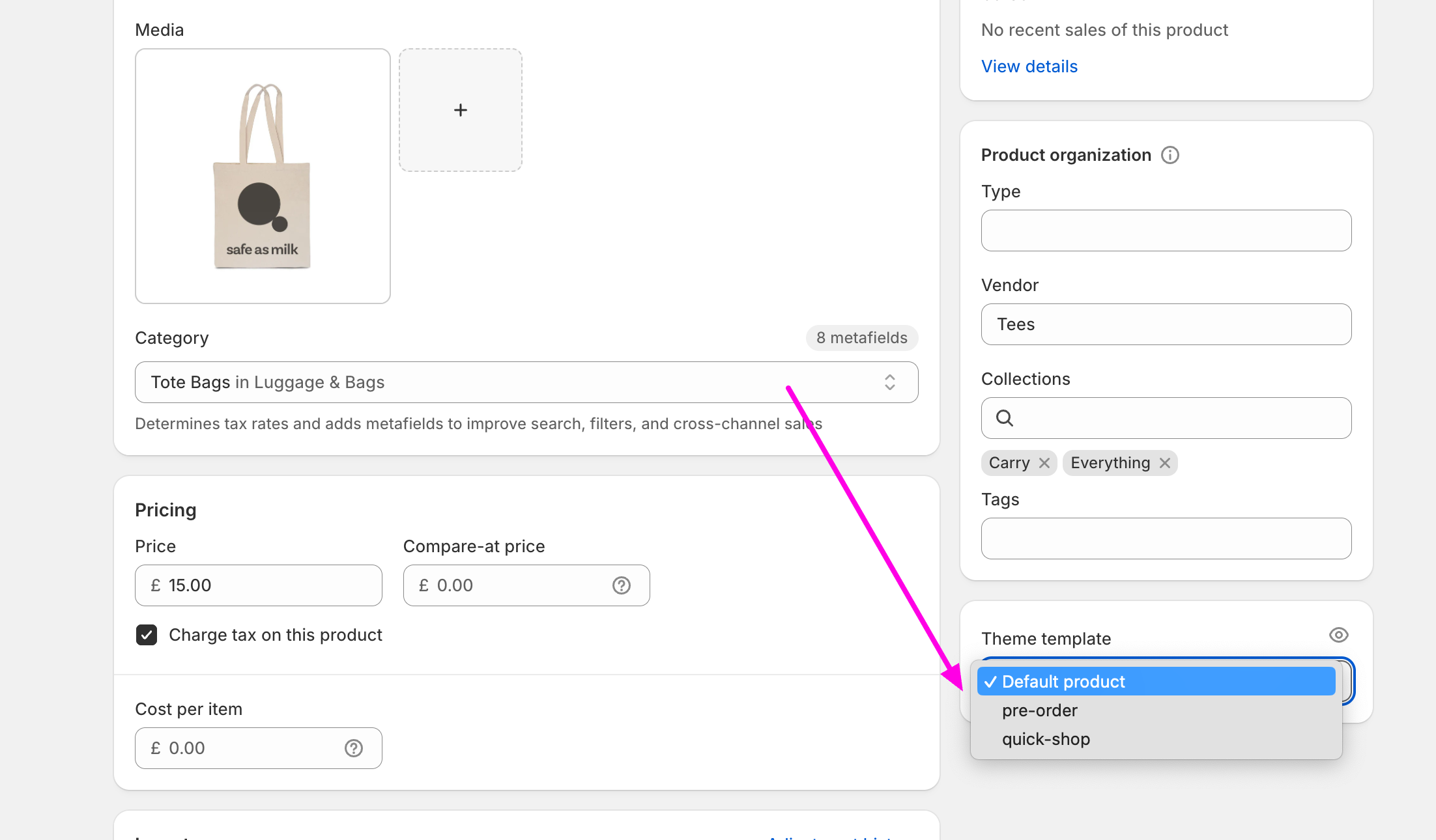Click the 8 metafields badge
Viewport: 1436px width, 840px height.
862,338
